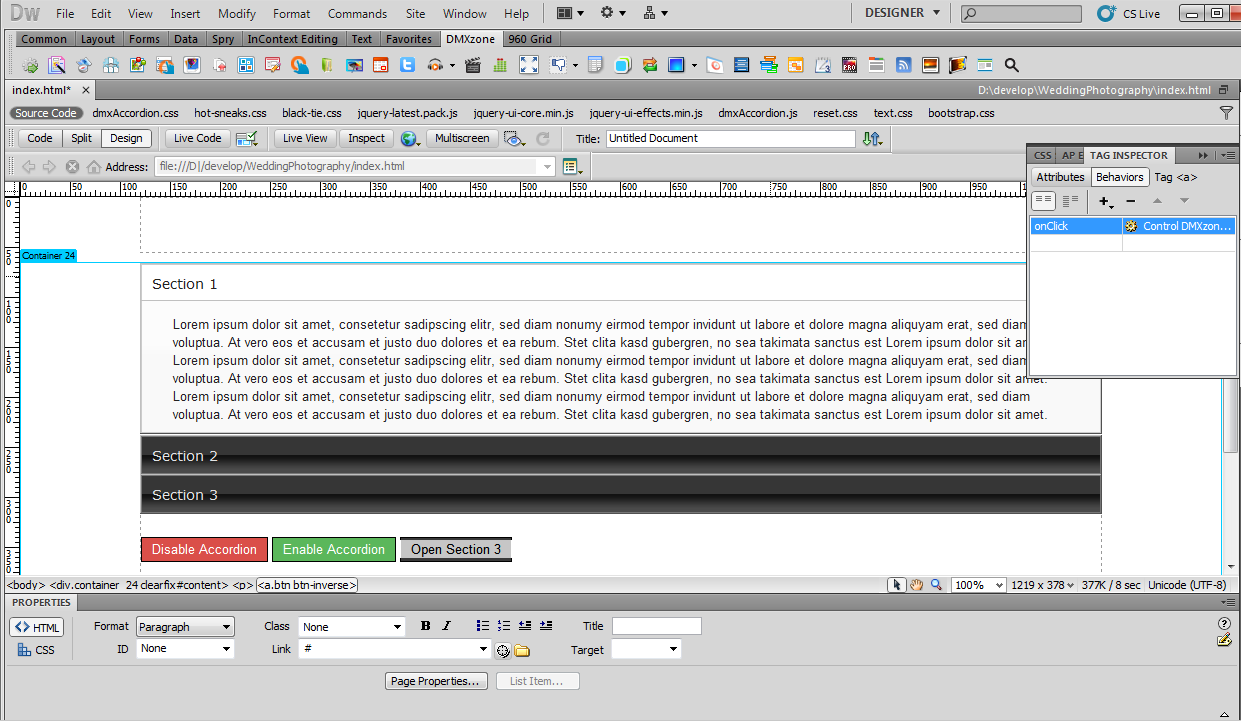Click the calendar icon in DMXzone toolbar
1241x721 pixels.
pyautogui.click(x=380, y=65)
